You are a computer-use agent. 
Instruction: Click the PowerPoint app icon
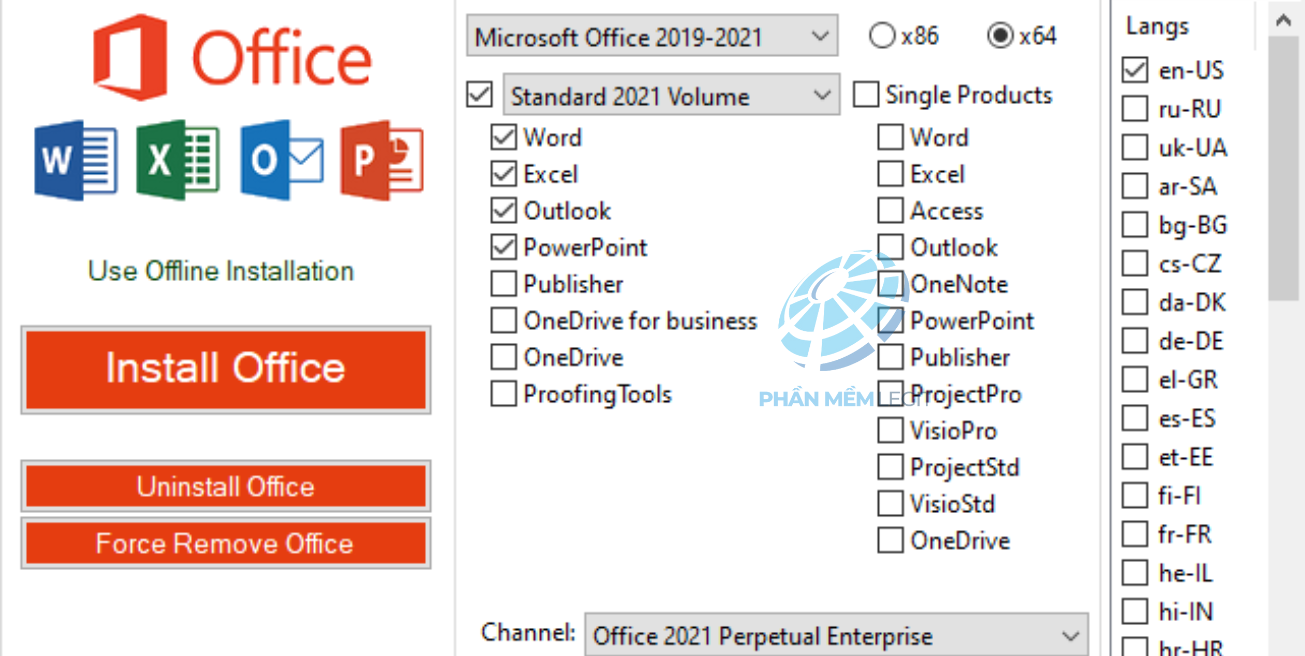coord(381,161)
